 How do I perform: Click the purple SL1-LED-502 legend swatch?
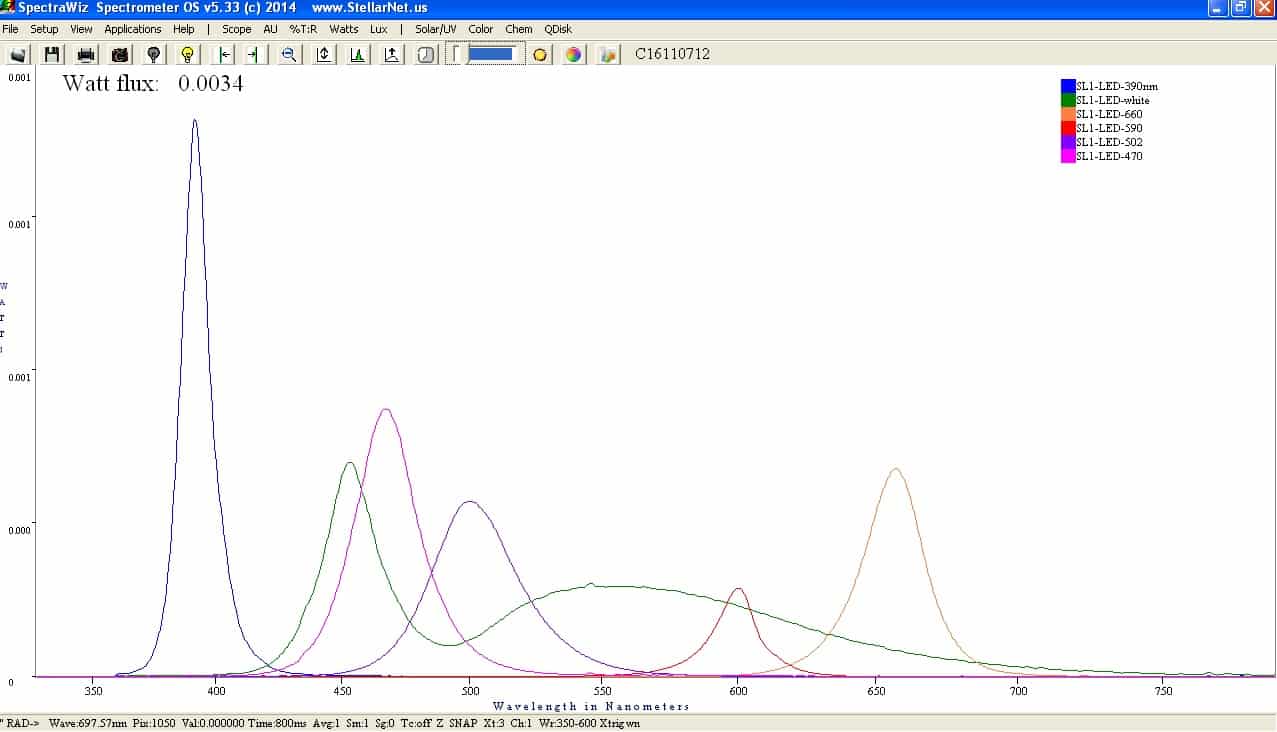[x=1068, y=142]
